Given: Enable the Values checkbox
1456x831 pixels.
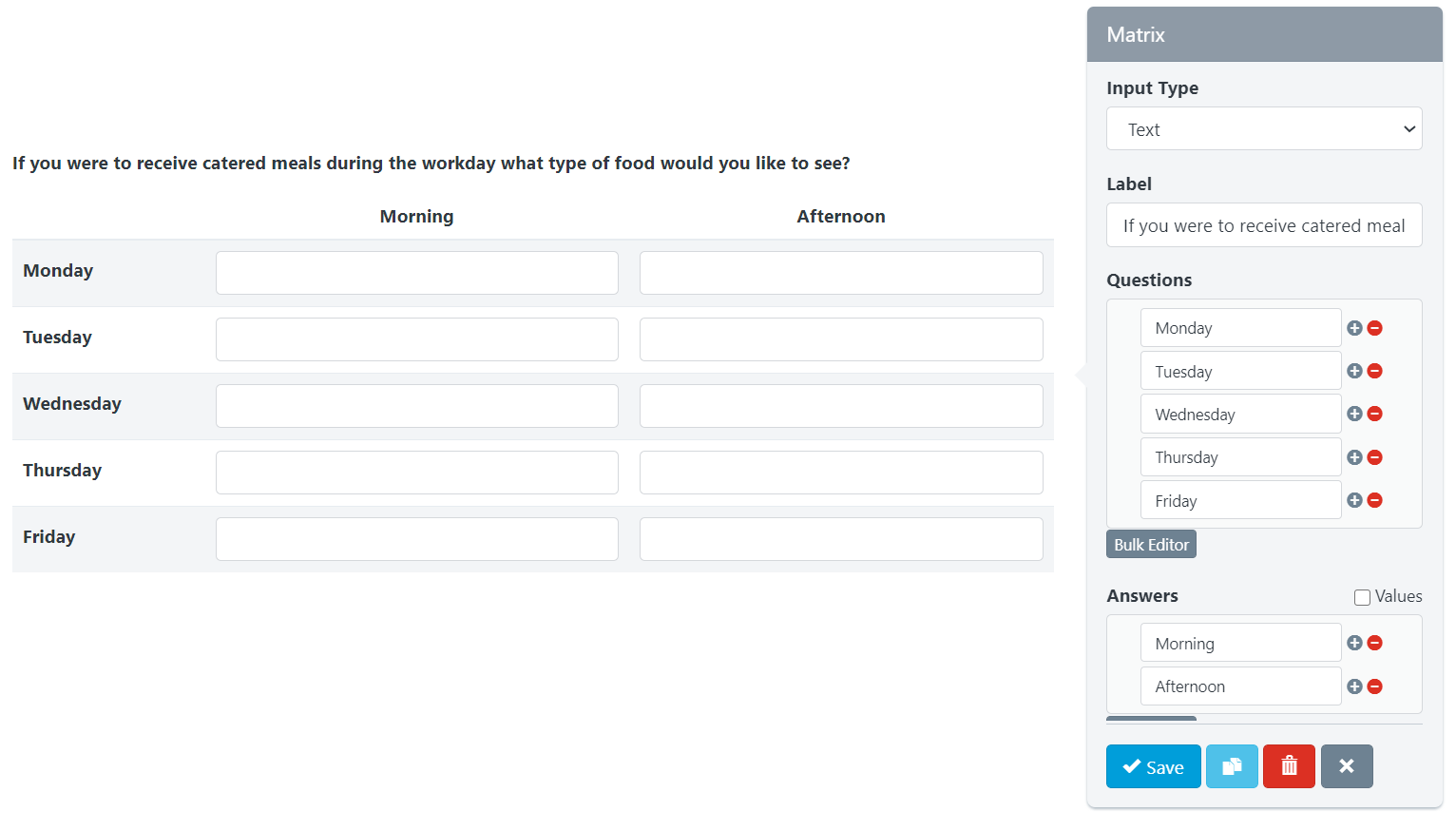Looking at the screenshot, I should [1362, 597].
